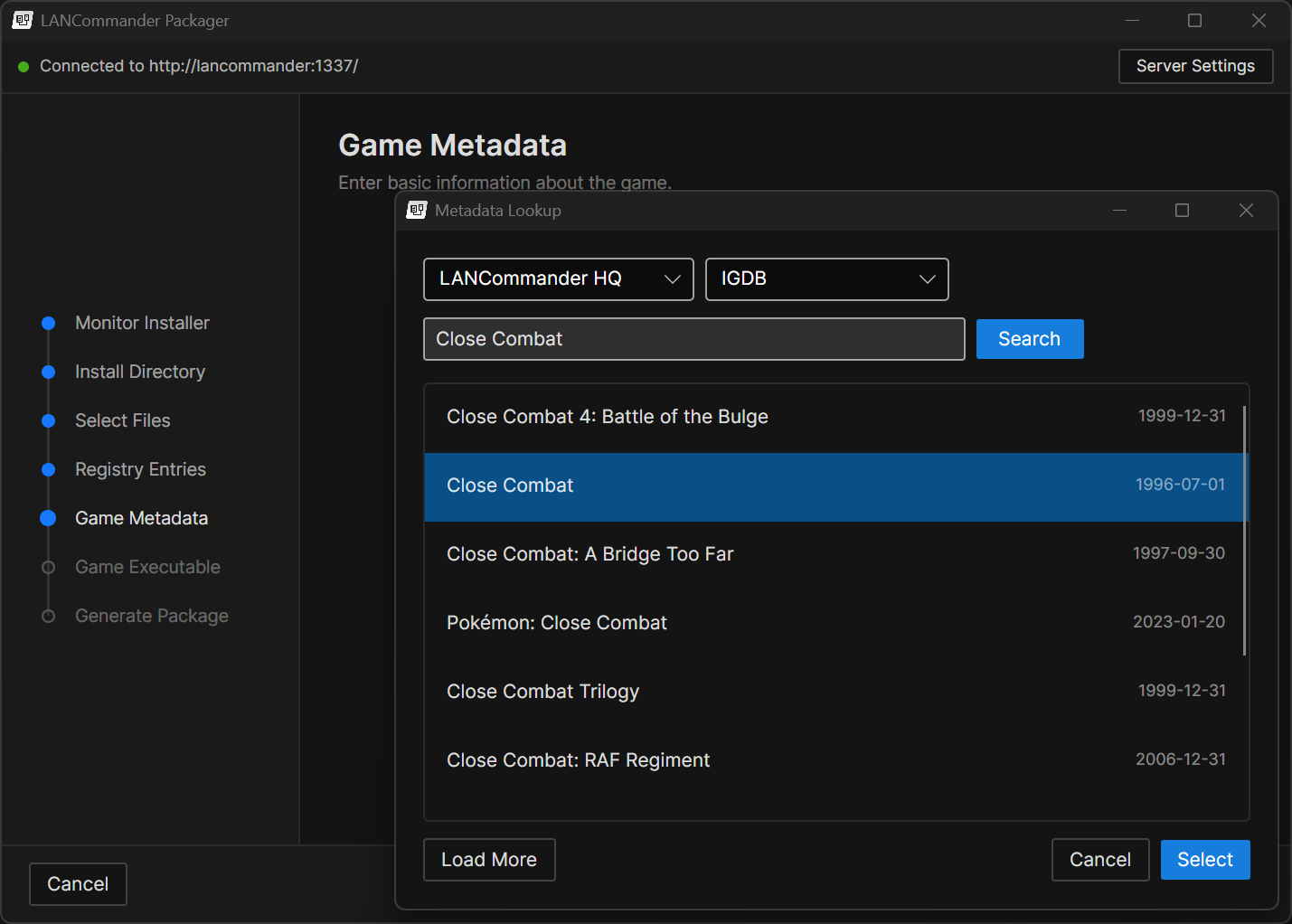Click the LANCommander Packager title bar icon
1292x924 pixels.
click(x=22, y=20)
